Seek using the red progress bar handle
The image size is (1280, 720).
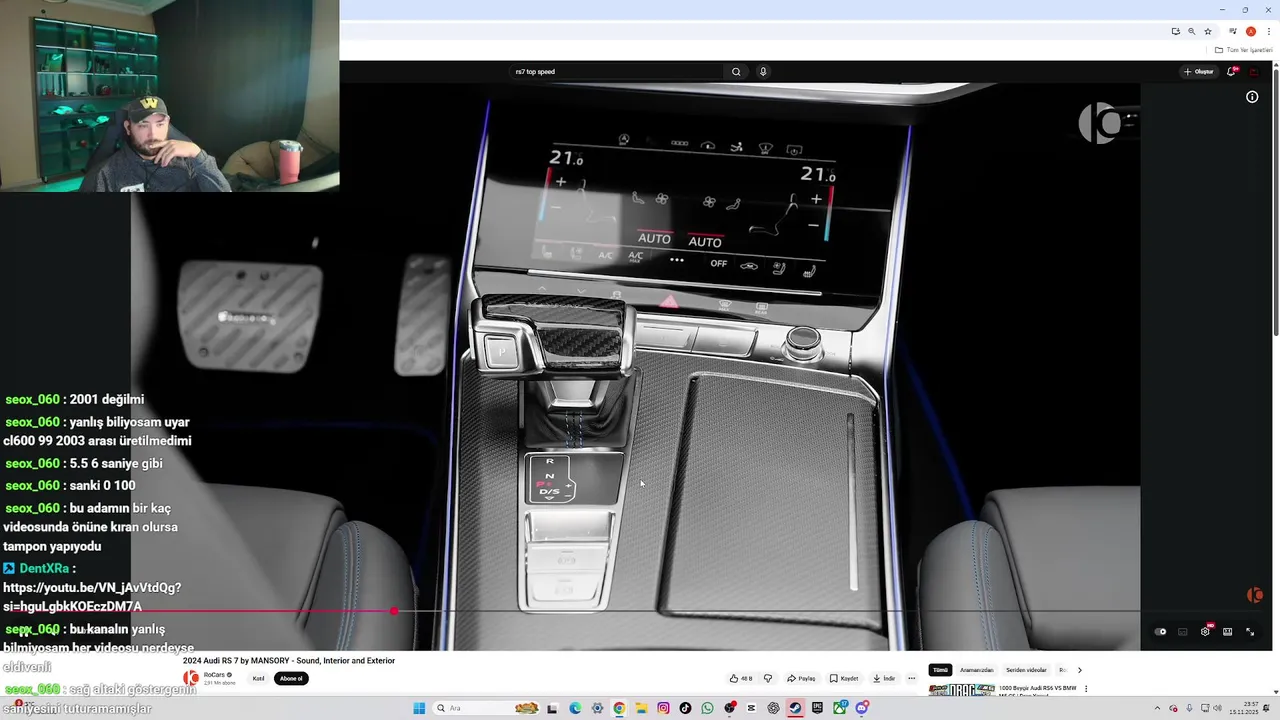coord(394,611)
